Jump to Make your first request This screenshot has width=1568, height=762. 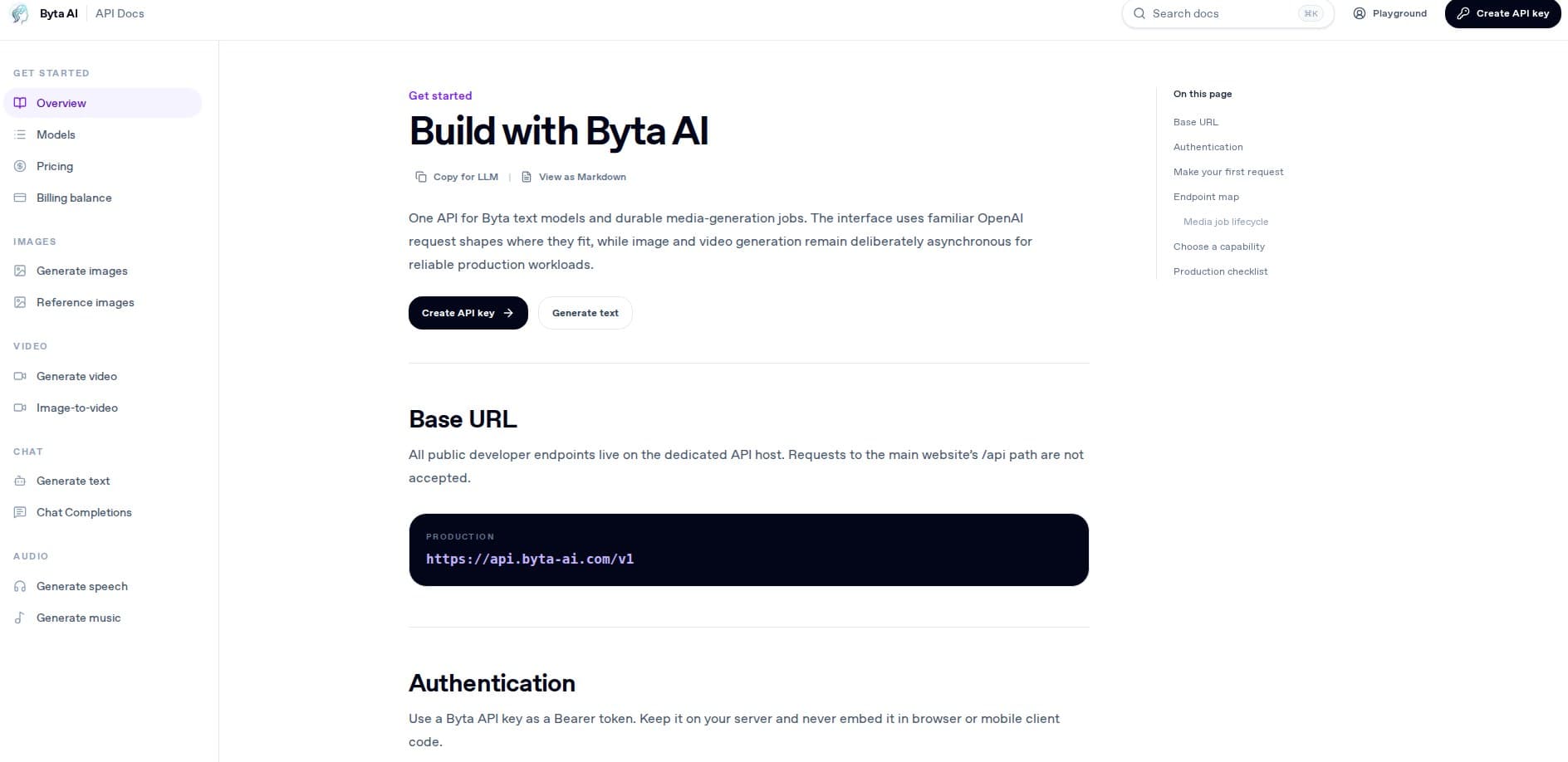point(1228,172)
